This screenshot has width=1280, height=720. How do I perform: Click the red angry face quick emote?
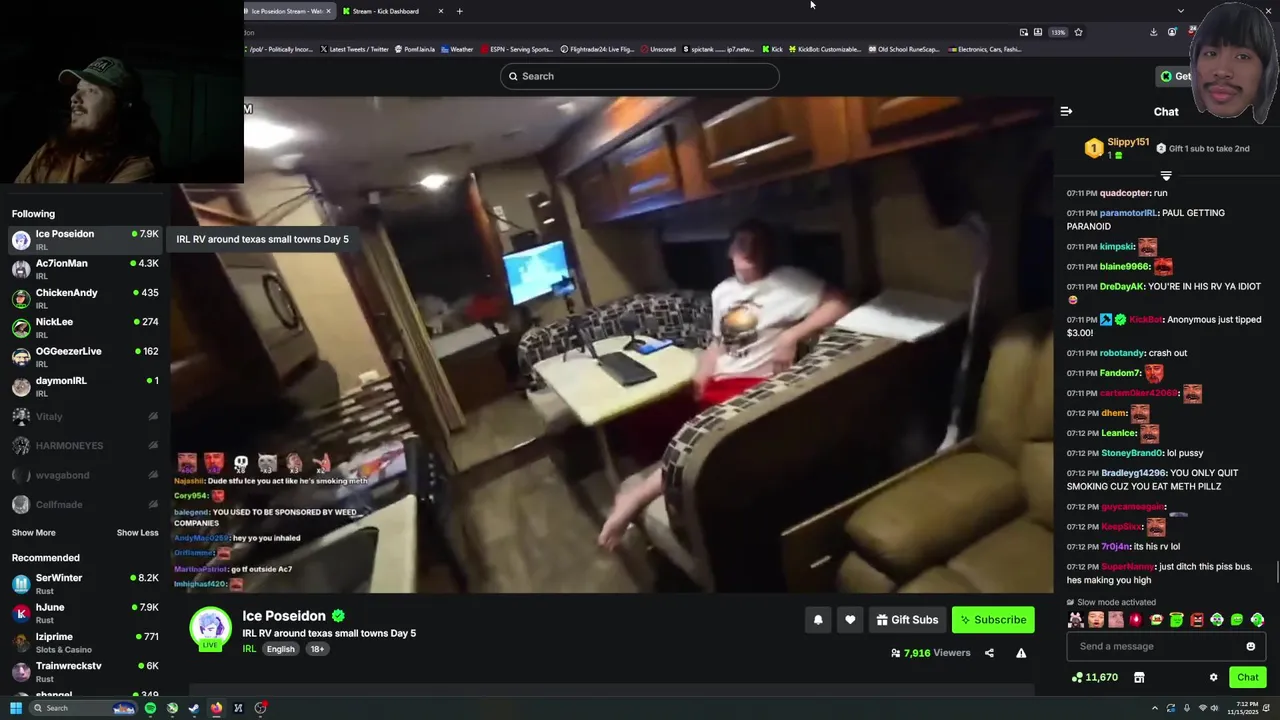pyautogui.click(x=1197, y=620)
